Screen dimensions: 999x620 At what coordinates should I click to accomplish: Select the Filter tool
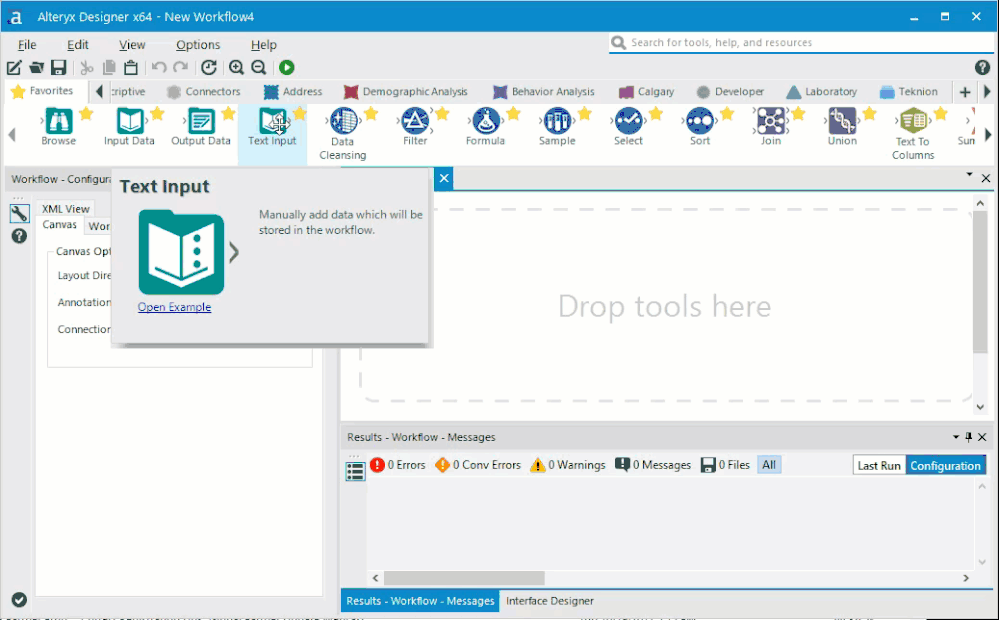pos(415,121)
